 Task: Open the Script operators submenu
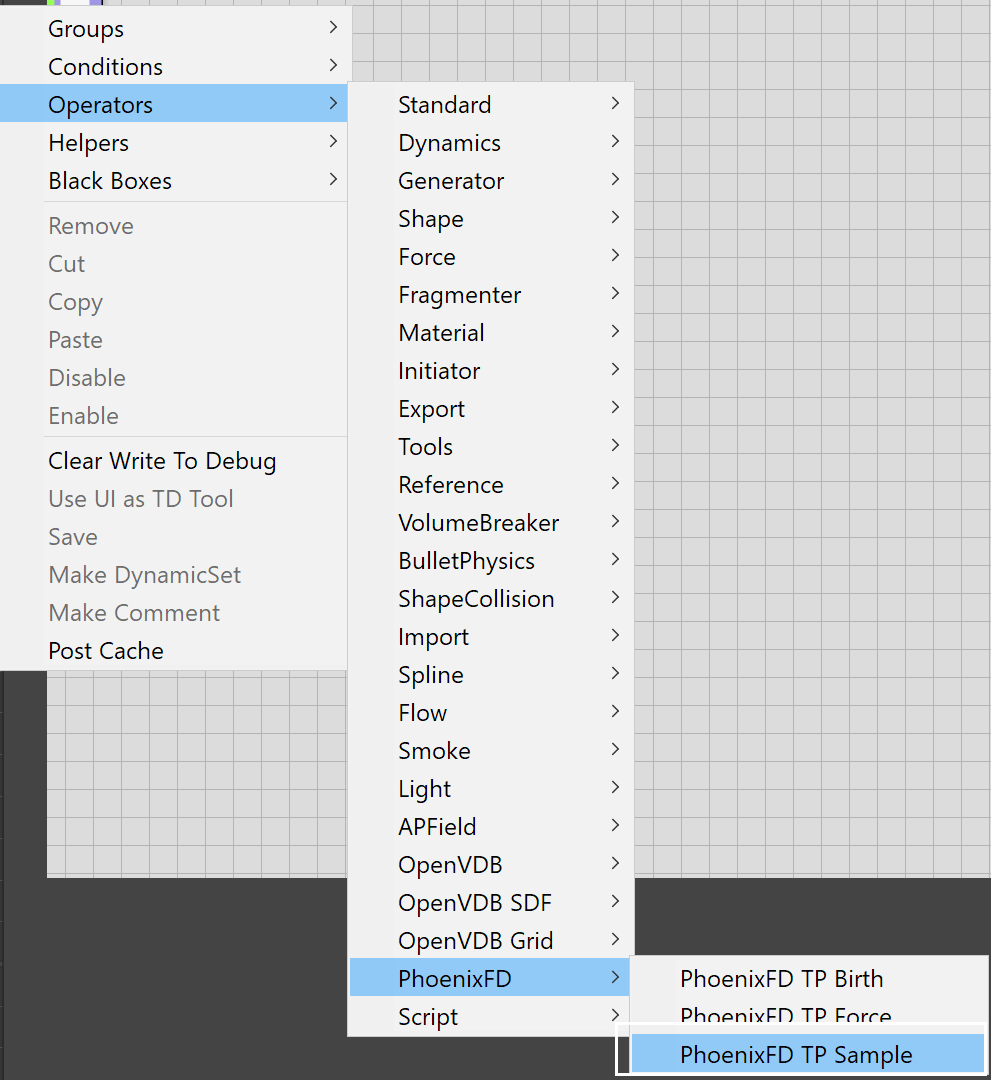[x=490, y=1017]
